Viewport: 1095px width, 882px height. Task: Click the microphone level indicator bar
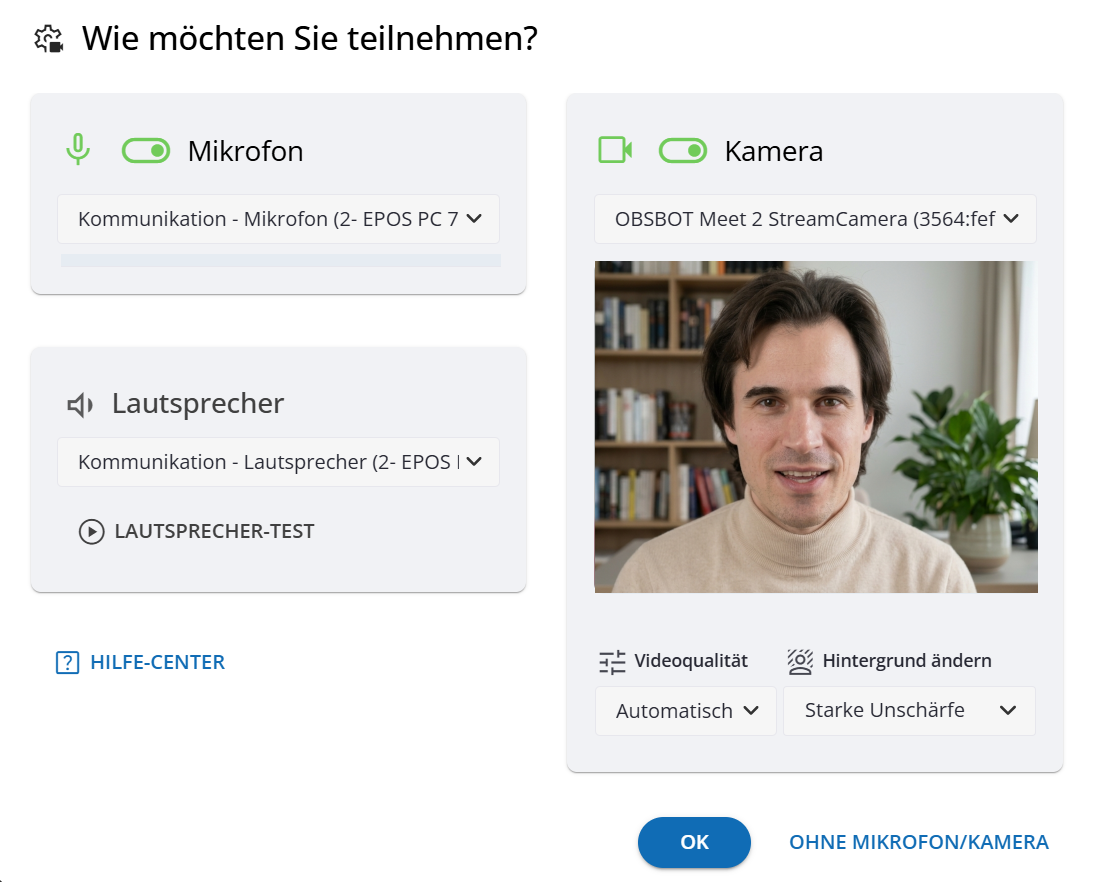tap(280, 260)
